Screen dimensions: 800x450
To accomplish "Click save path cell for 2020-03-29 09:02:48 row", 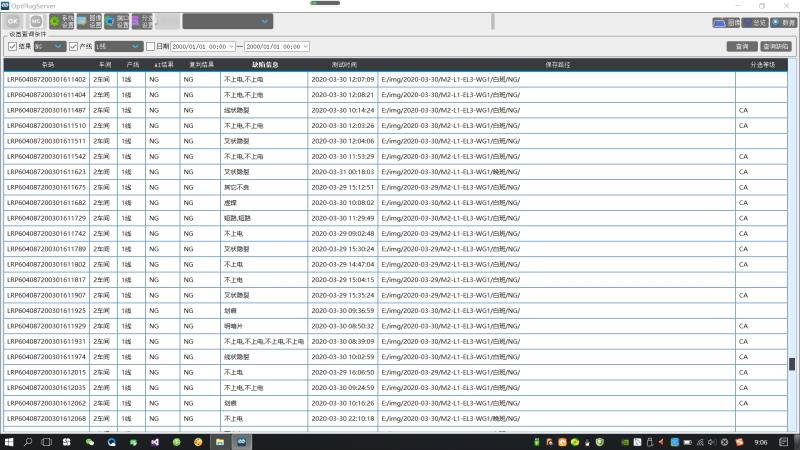I will pyautogui.click(x=556, y=234).
